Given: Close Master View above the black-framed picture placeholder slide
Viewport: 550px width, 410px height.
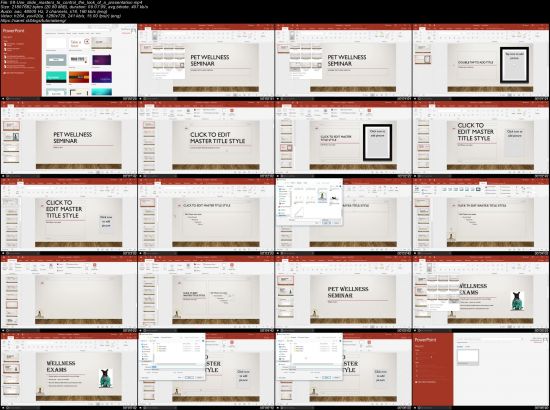Looking at the screenshot, I should point(369,112).
